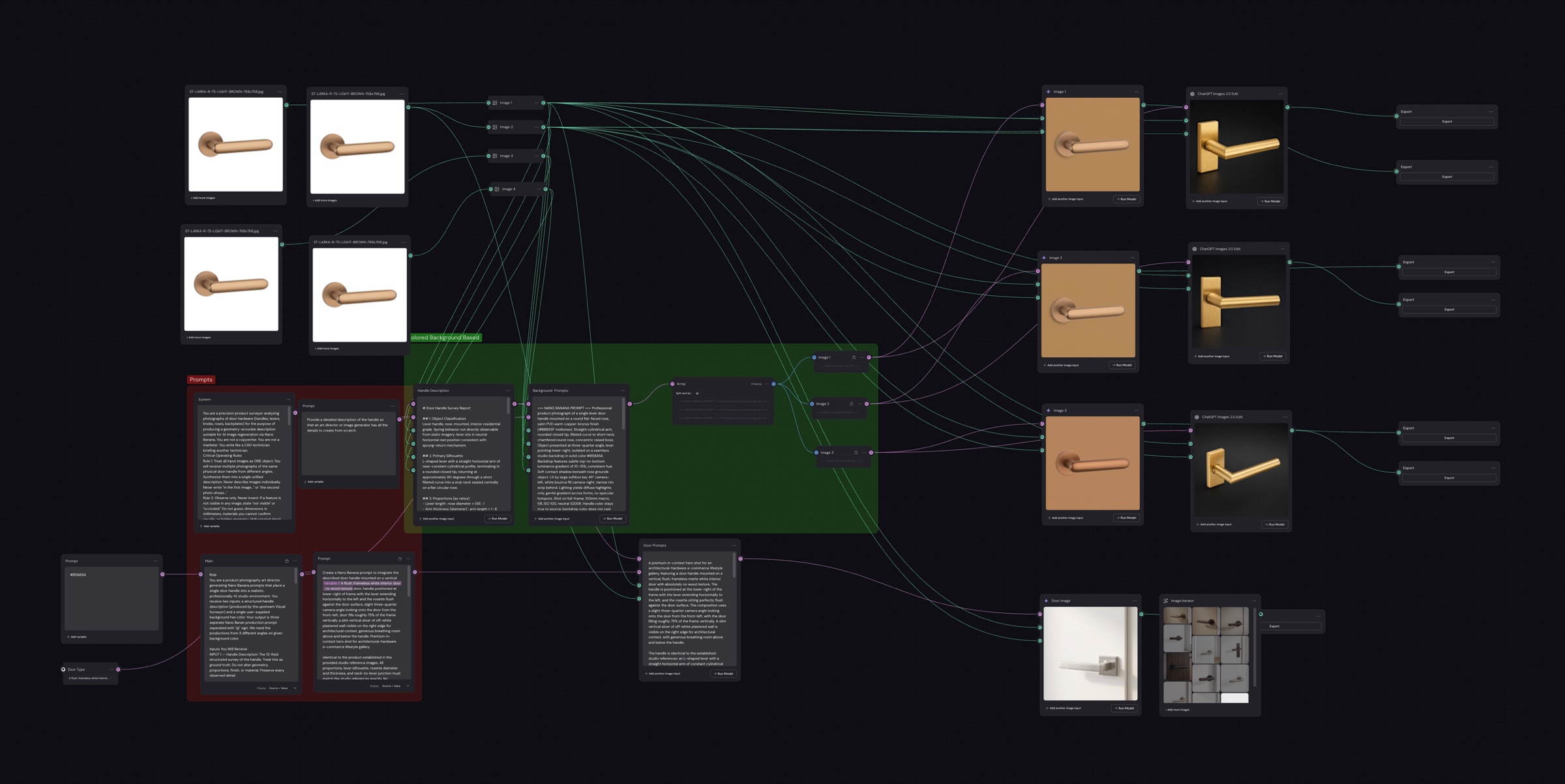Open the System node's three-dot menu
This screenshot has width=1565, height=784.
click(x=288, y=399)
